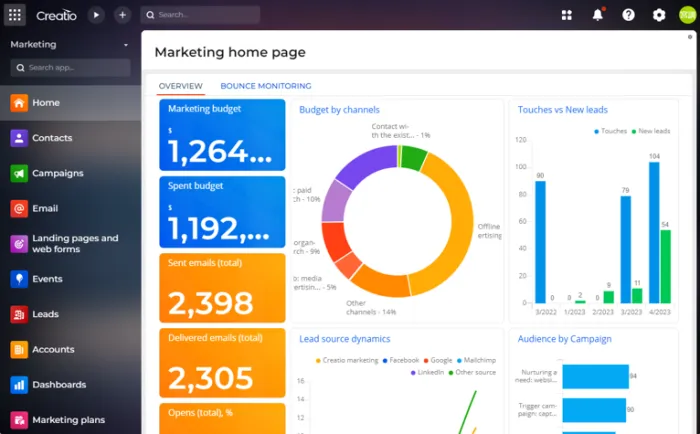Switch to the Bounce Monitoring tab
Screen dimensions: 700x434
coord(265,86)
